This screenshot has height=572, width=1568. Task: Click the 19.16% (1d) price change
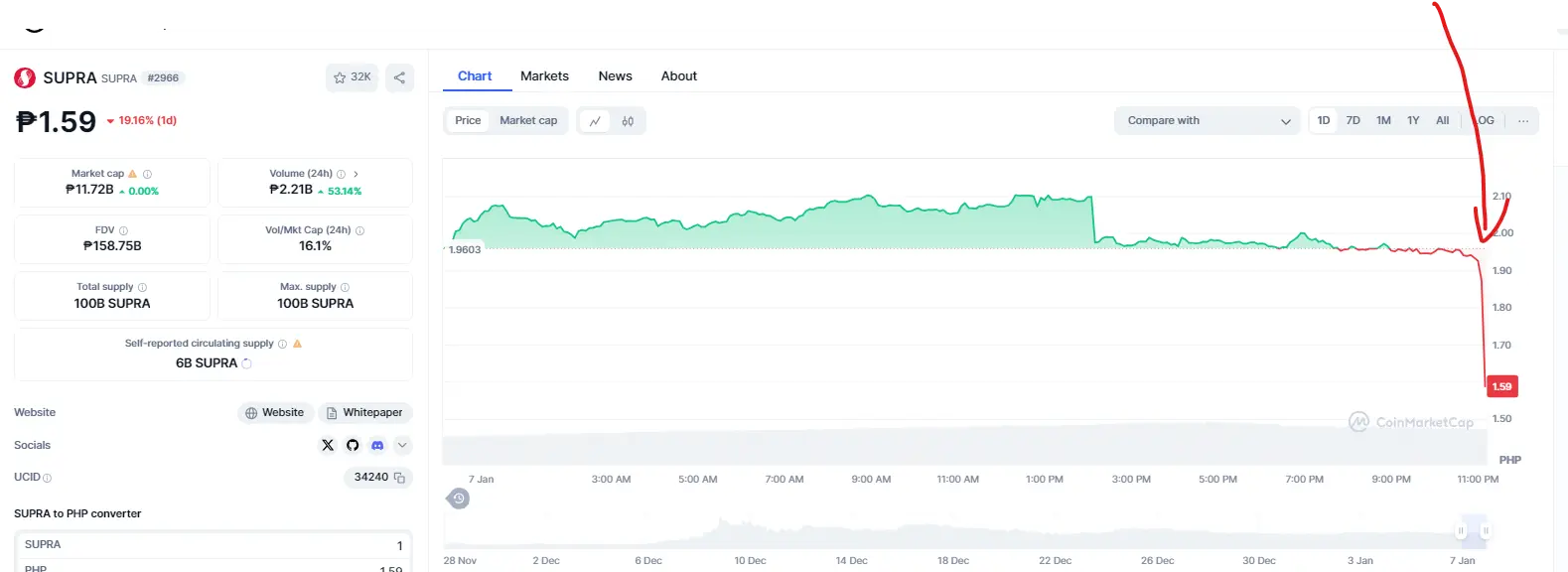tap(141, 121)
